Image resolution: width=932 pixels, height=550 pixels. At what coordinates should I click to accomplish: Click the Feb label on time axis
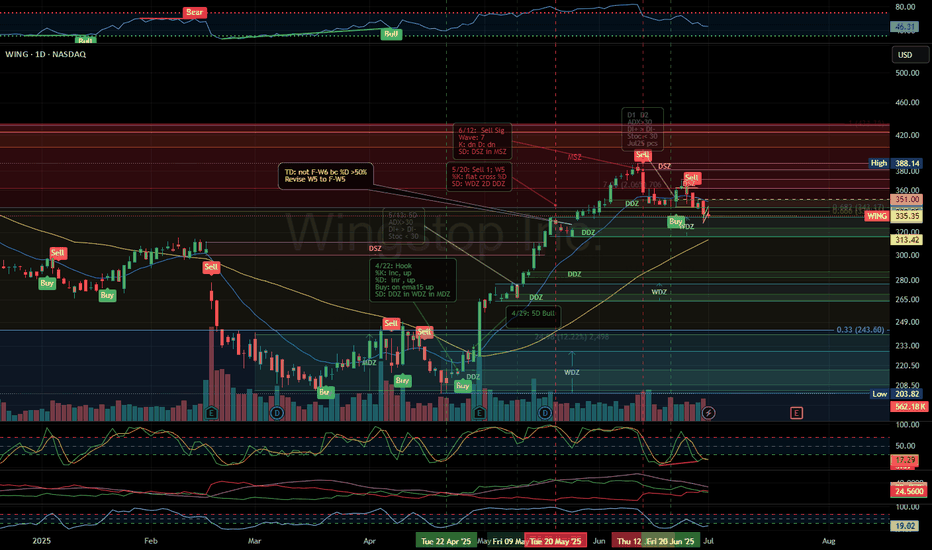151,541
